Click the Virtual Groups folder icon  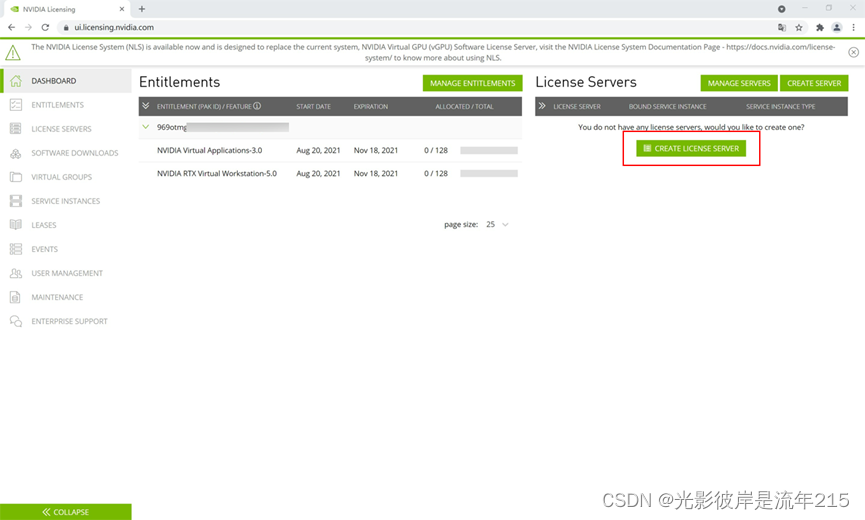tap(15, 177)
